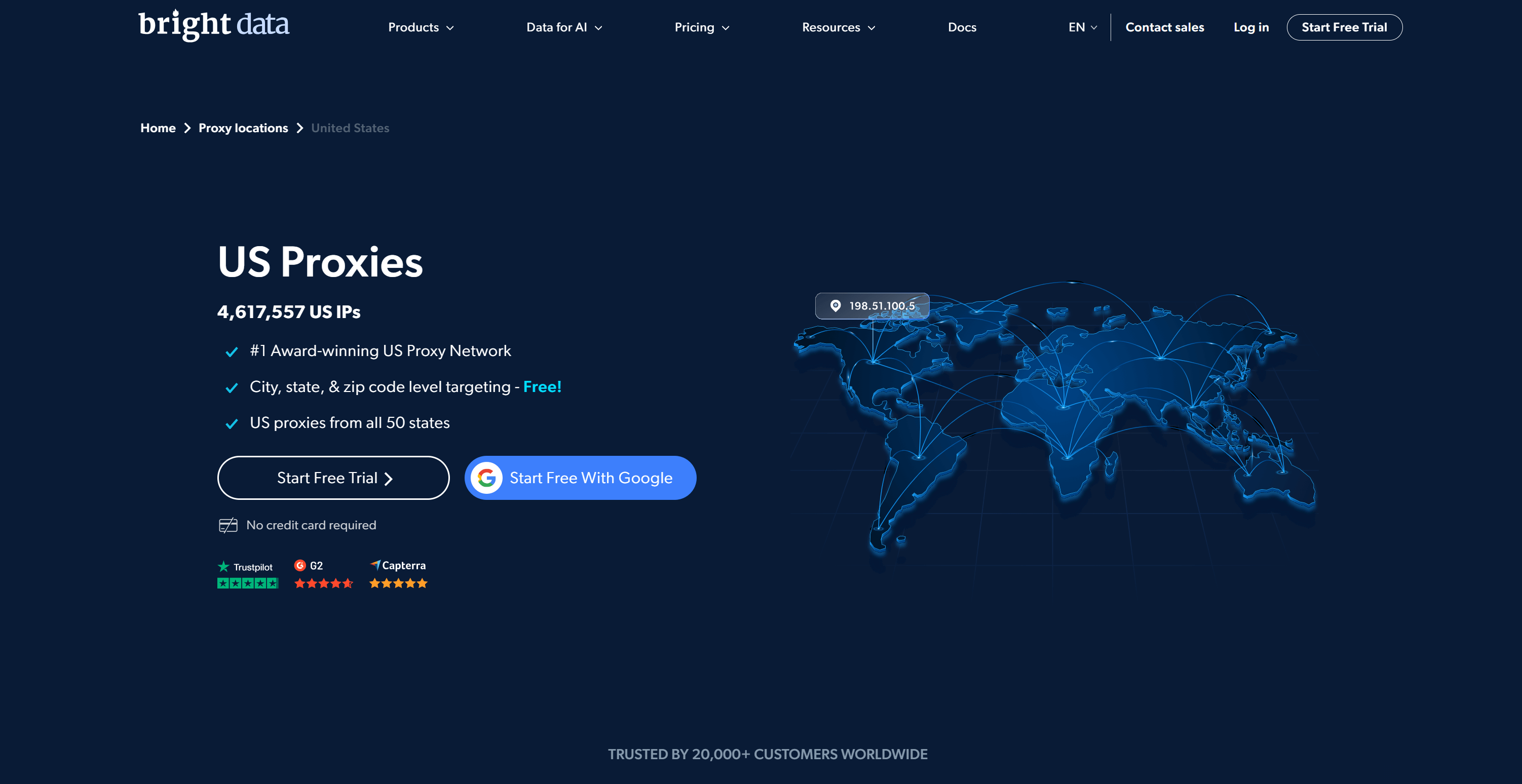Open the Products dropdown
Image resolution: width=1522 pixels, height=784 pixels.
(420, 27)
